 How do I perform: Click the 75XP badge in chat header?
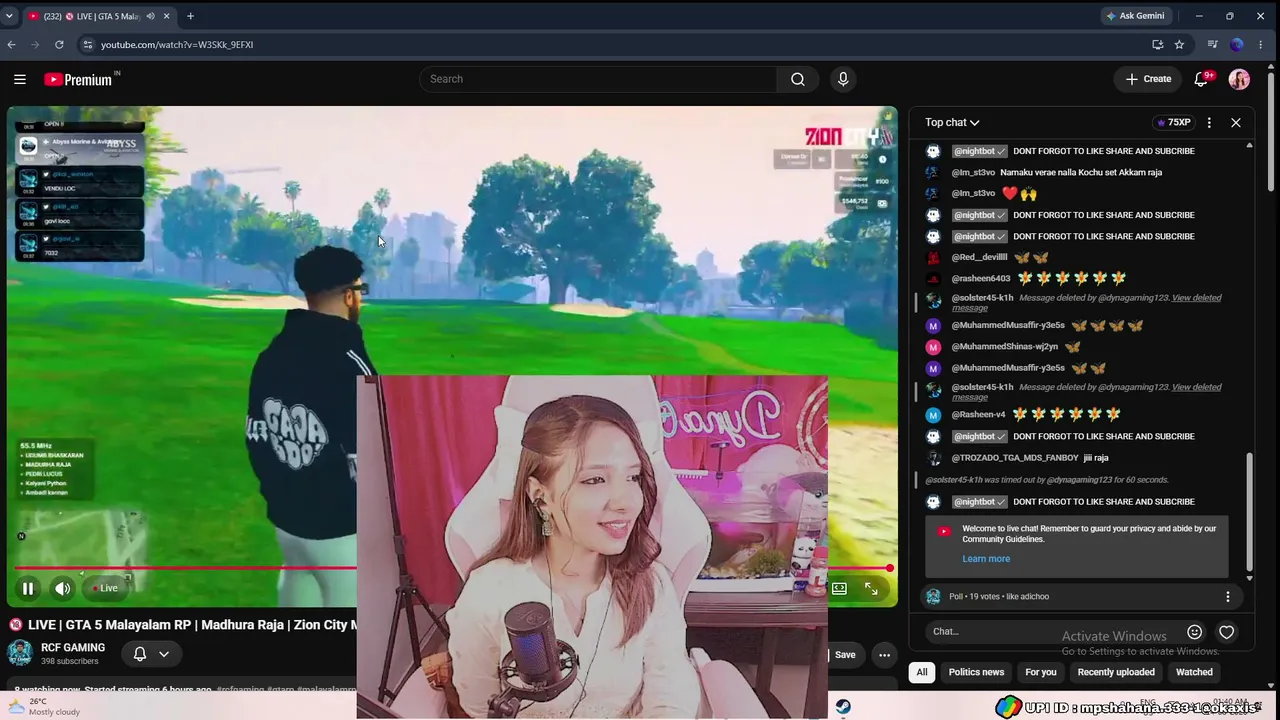[x=1173, y=122]
